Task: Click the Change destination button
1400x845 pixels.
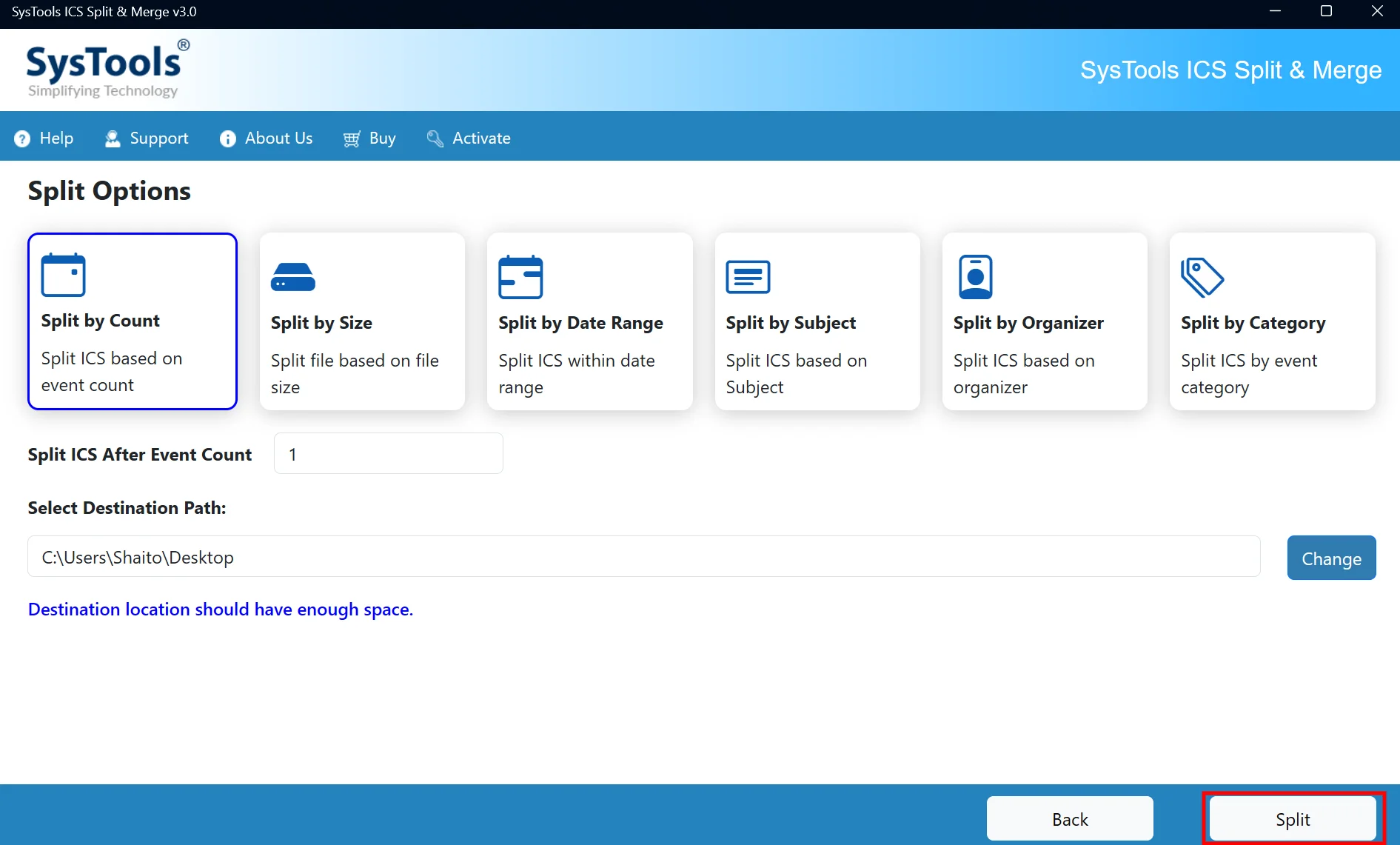Action: 1331,558
